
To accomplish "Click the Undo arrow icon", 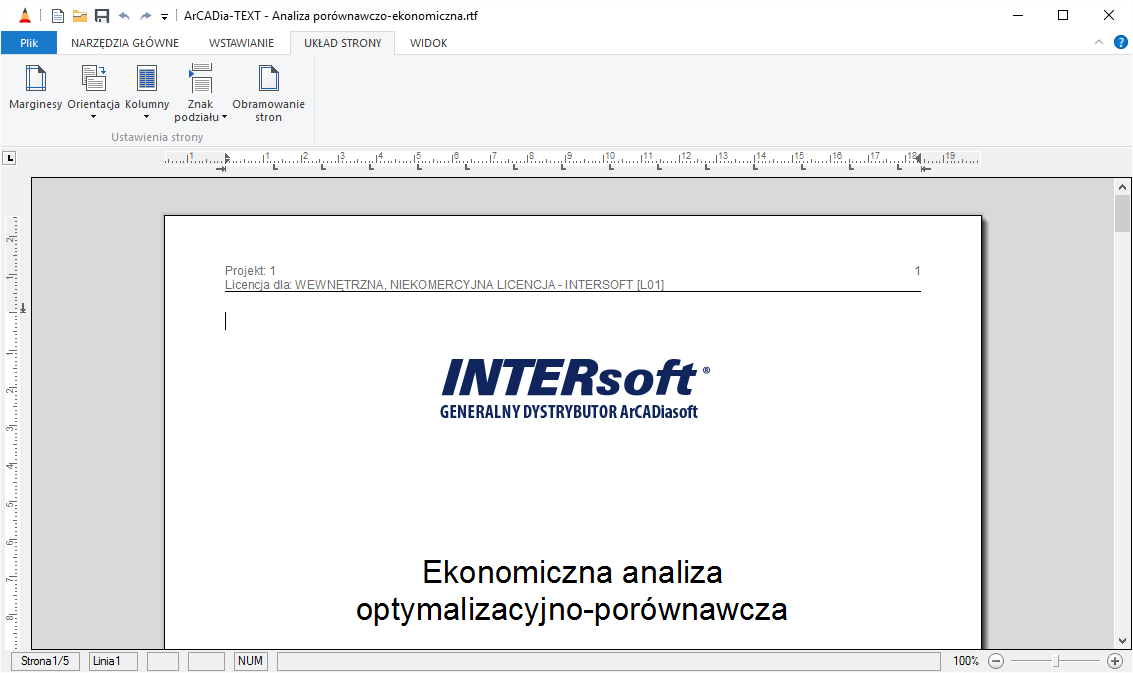I will 124,16.
